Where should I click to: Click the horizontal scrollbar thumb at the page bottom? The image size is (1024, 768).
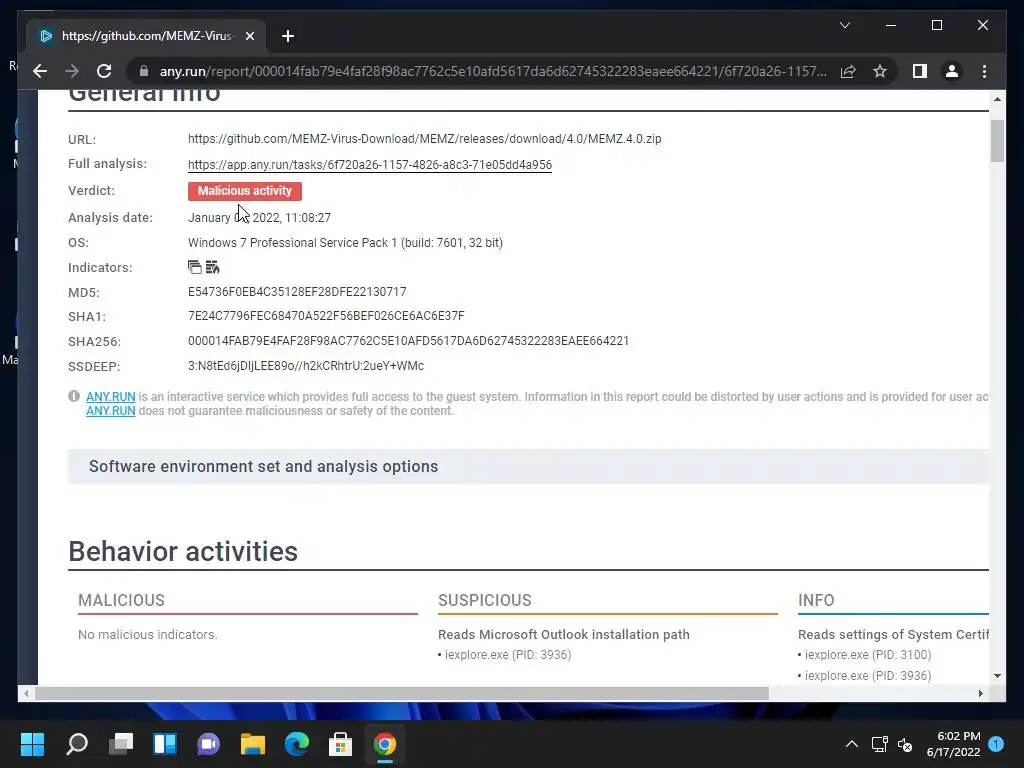coord(402,694)
